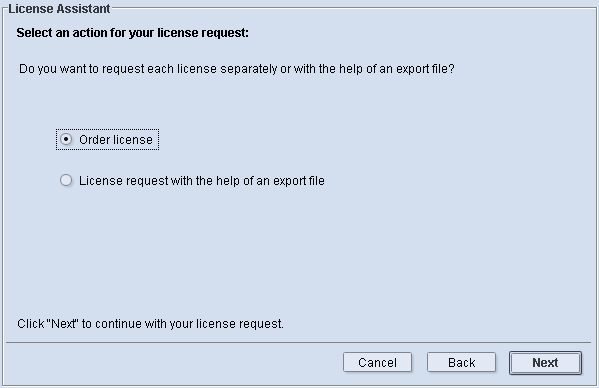Image resolution: width=599 pixels, height=388 pixels.
Task: Click the Next button to continue
Action: (545, 362)
